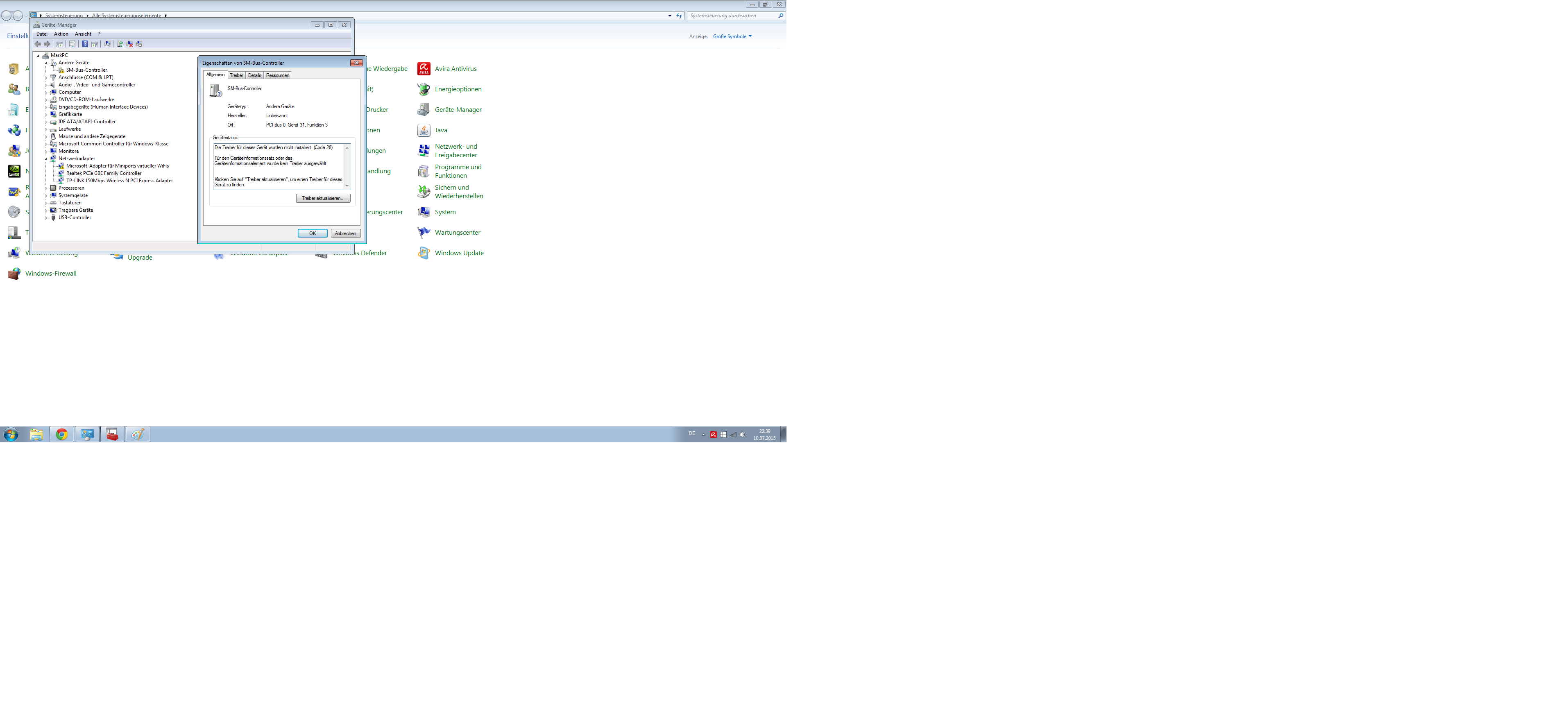Click the Treiber aktualisieren button

coord(323,199)
